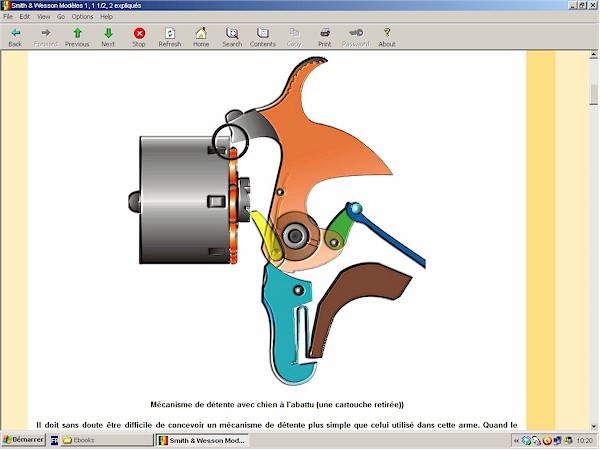Click the revolver mechanism illustration
Viewport: 600px width, 450px height.
point(277,221)
